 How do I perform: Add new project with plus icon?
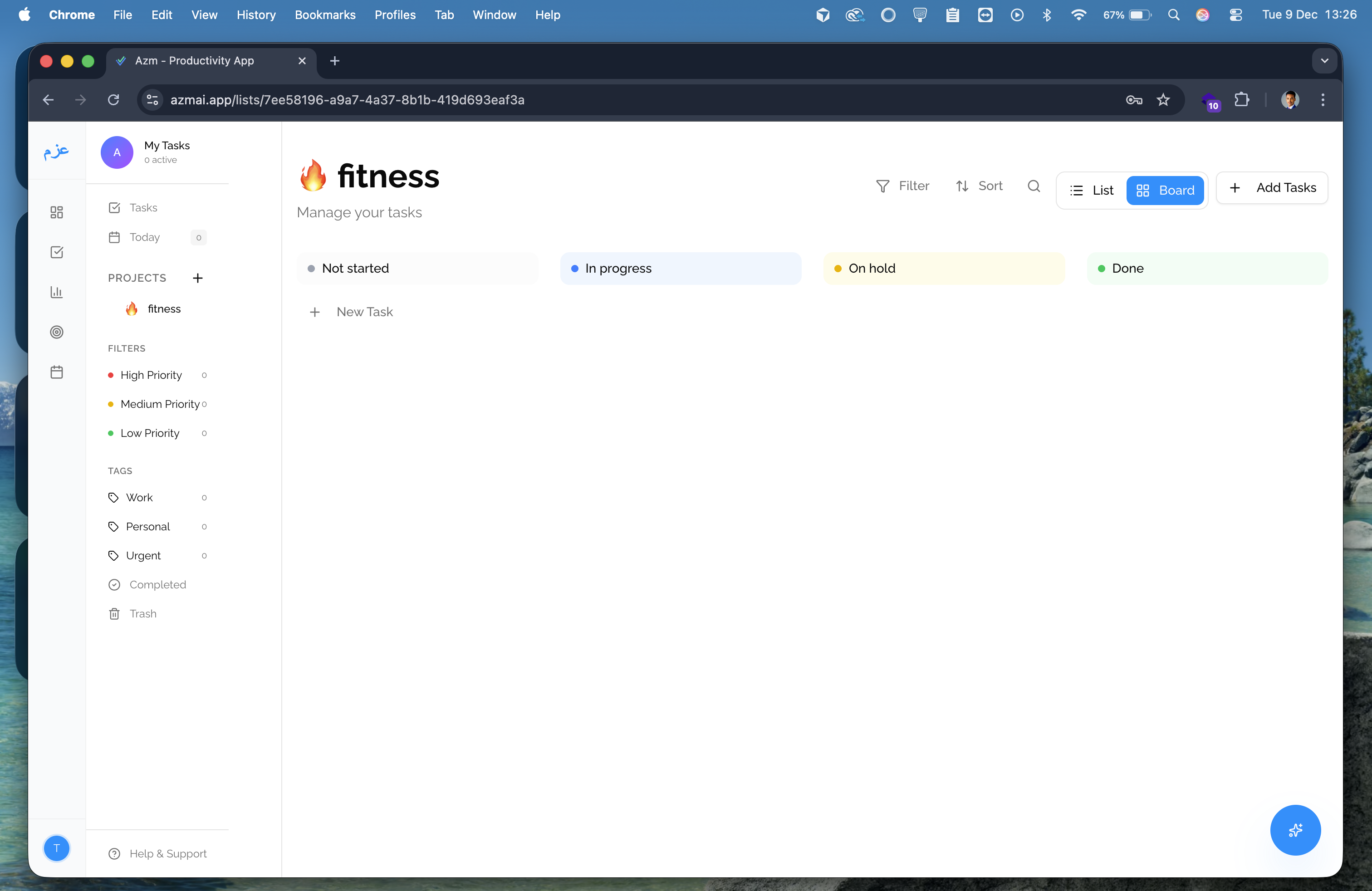click(x=198, y=279)
